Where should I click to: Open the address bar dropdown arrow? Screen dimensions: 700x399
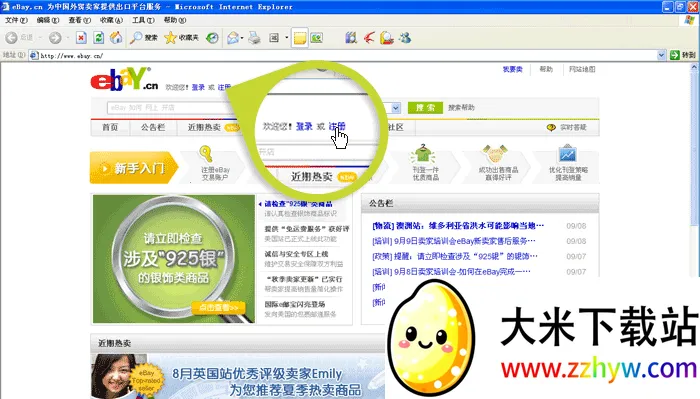click(661, 55)
